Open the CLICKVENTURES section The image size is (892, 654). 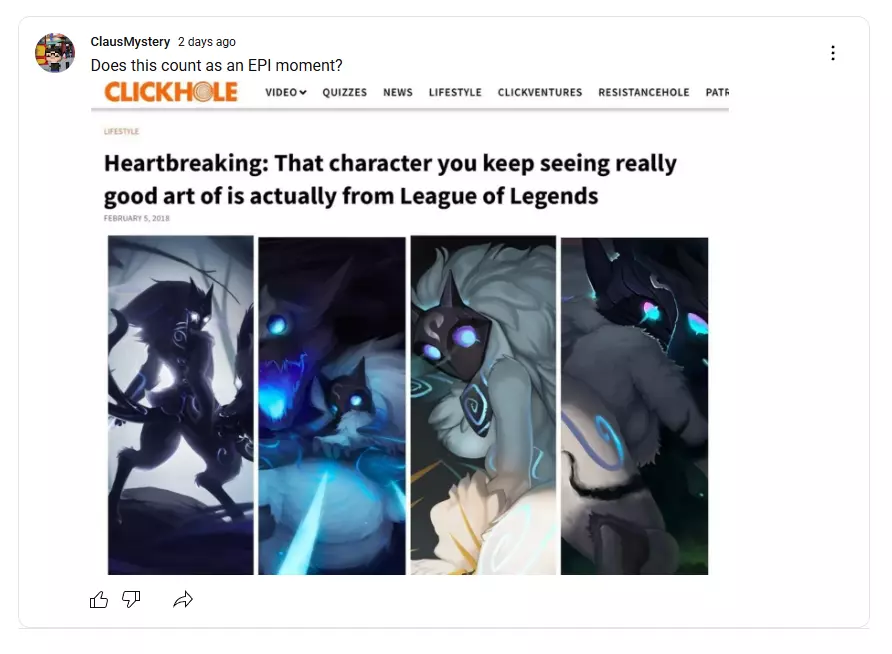click(540, 92)
